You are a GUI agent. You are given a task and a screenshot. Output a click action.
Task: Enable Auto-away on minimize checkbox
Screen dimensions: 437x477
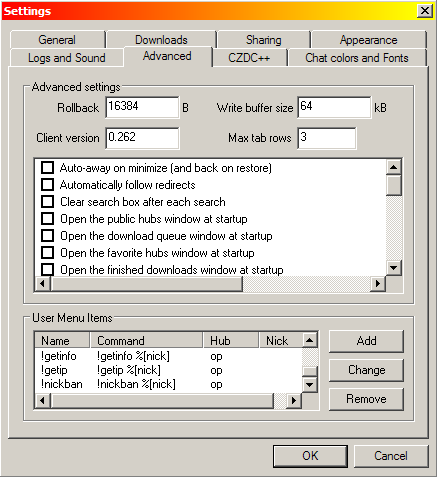pyautogui.click(x=47, y=167)
